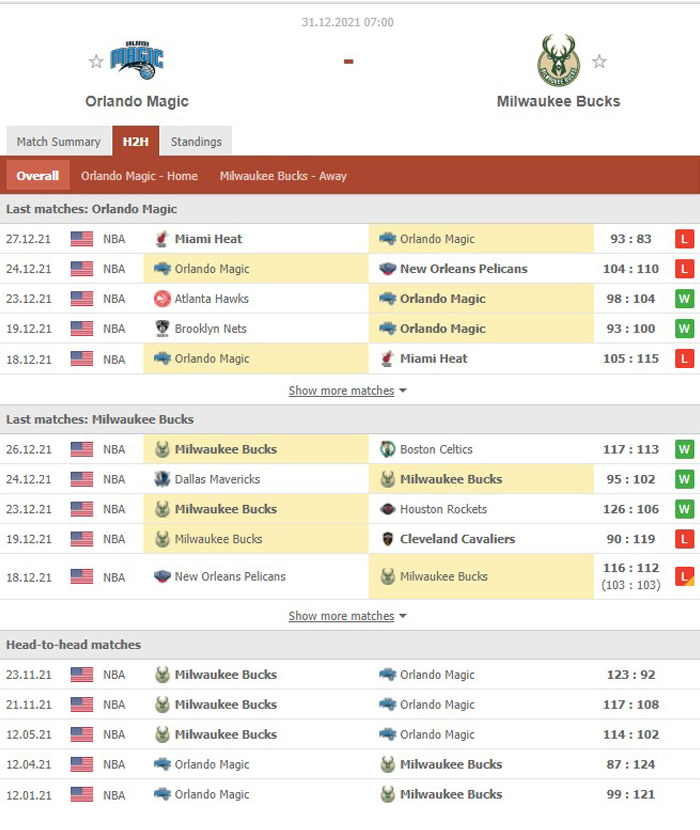Viewport: 700px width, 830px height.
Task: Click the Boston Celtics team name
Action: (x=436, y=449)
